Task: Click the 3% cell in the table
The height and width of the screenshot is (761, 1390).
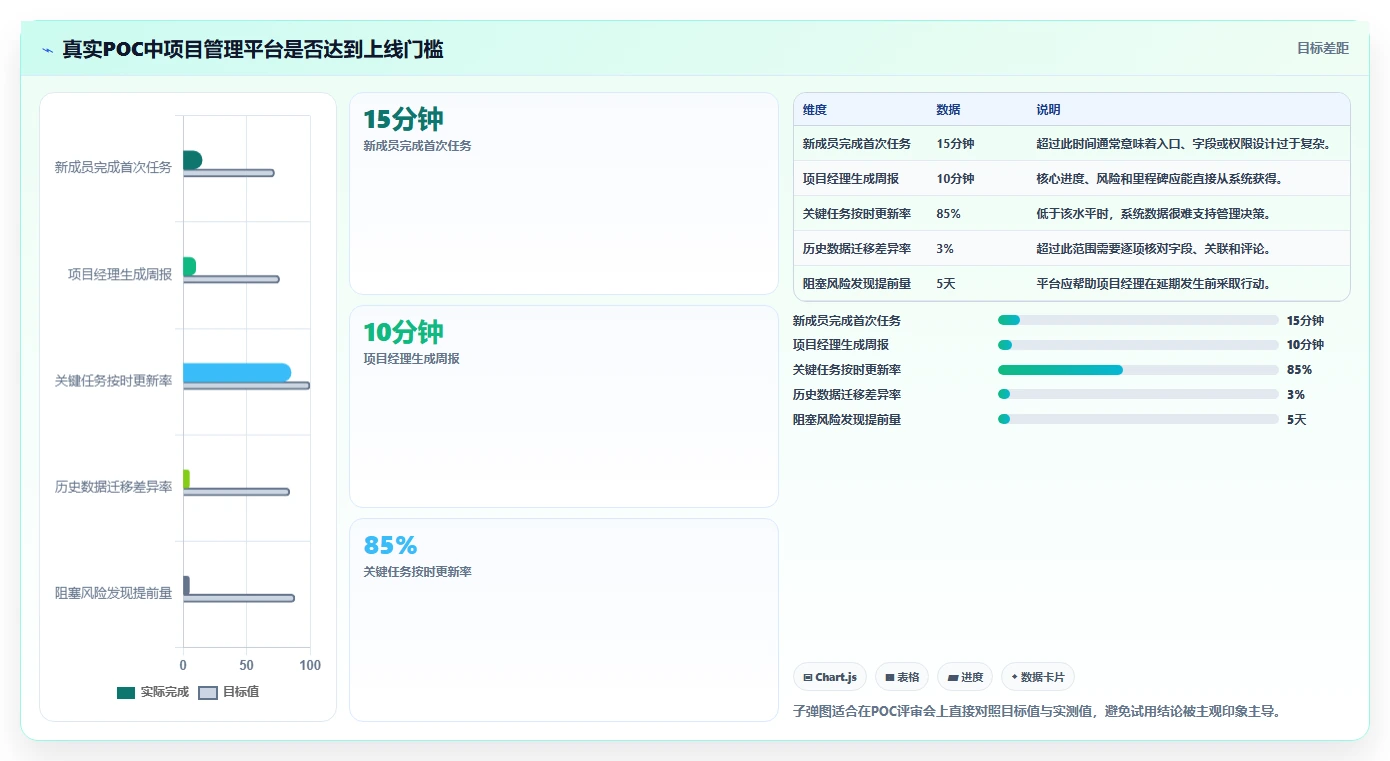Action: (945, 248)
